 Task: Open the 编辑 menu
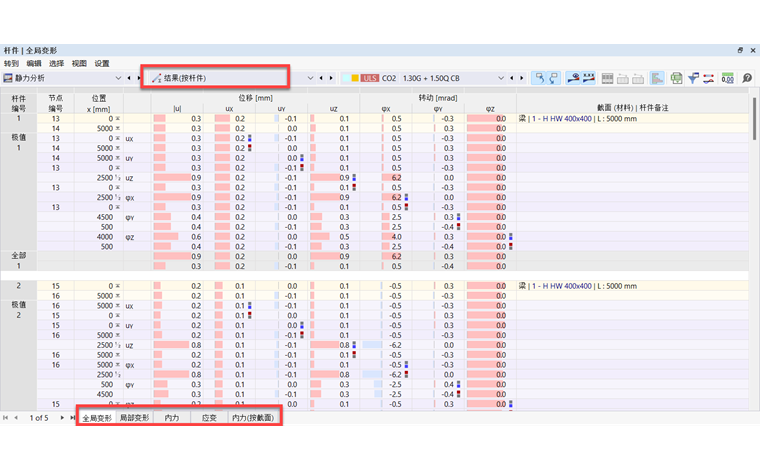coord(34,63)
